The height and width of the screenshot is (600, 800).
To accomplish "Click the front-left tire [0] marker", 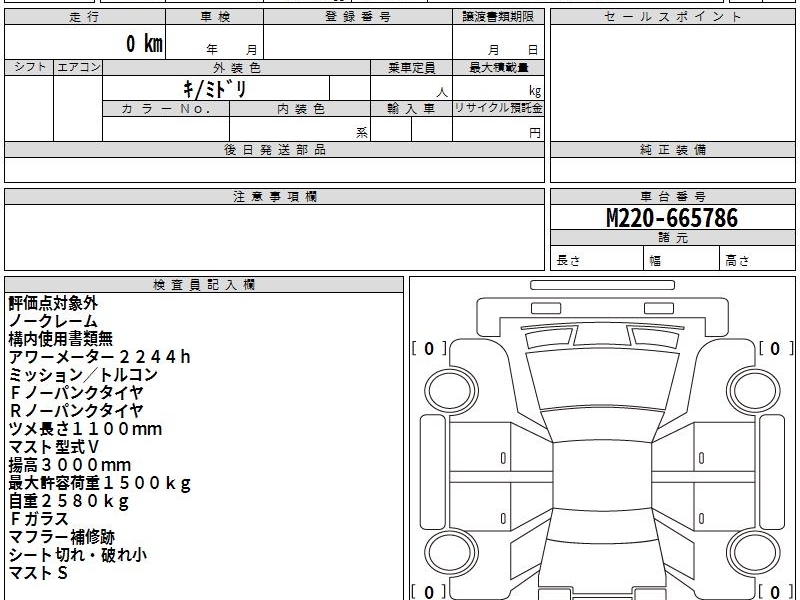I will pyautogui.click(x=429, y=348).
